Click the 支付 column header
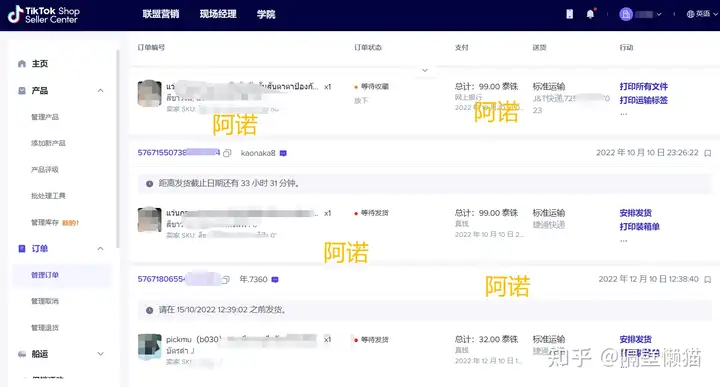 pos(461,47)
